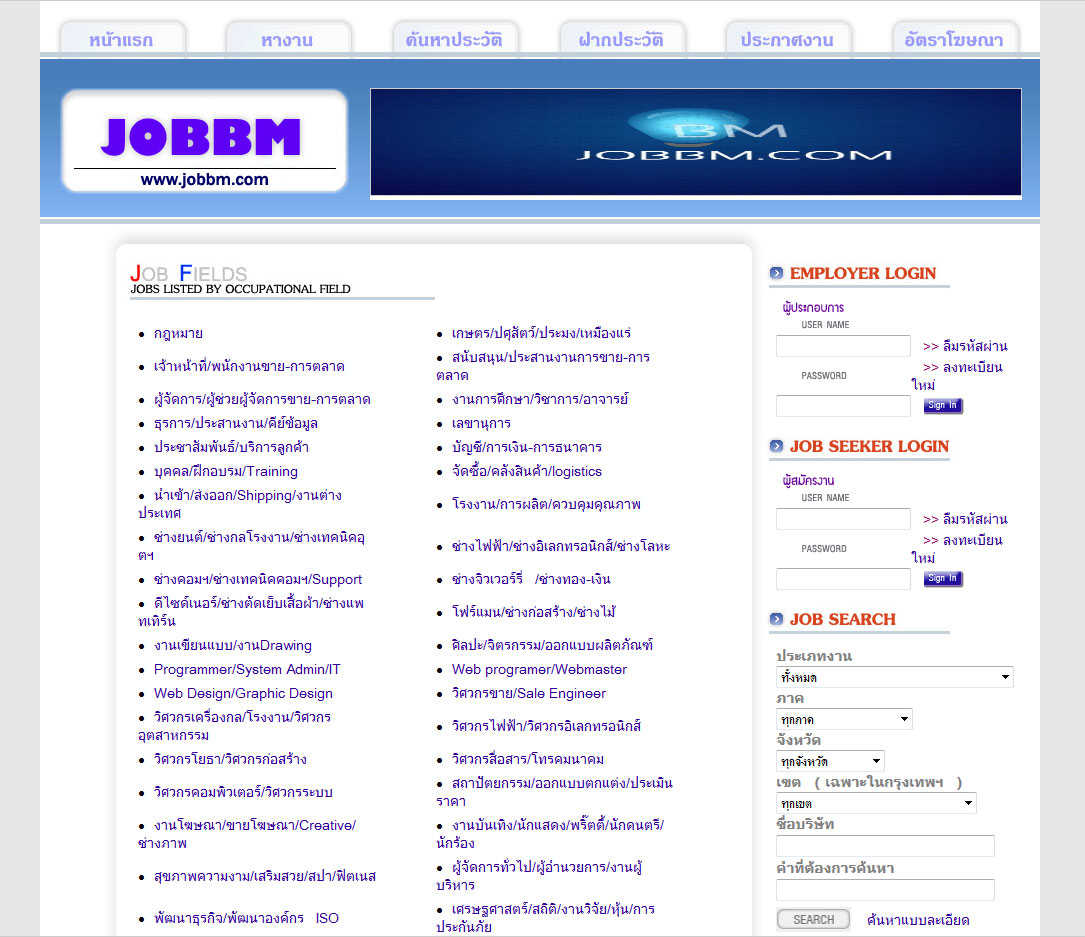Expand the ประเภทงาน dropdown
Screen dimensions: 1085x937
[x=894, y=677]
